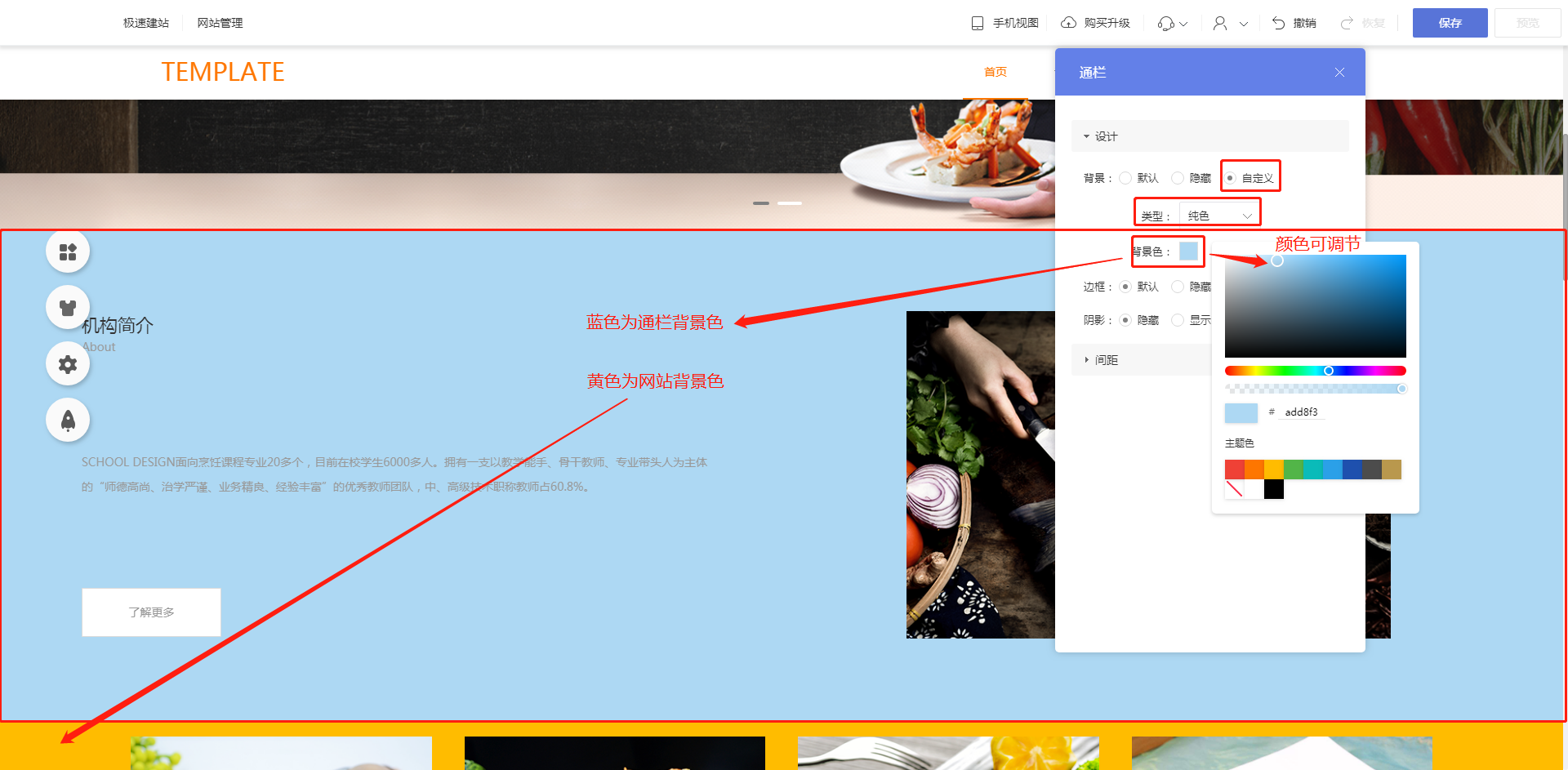Click the undo arrow icon
This screenshot has width=1568, height=770.
pyautogui.click(x=1278, y=23)
